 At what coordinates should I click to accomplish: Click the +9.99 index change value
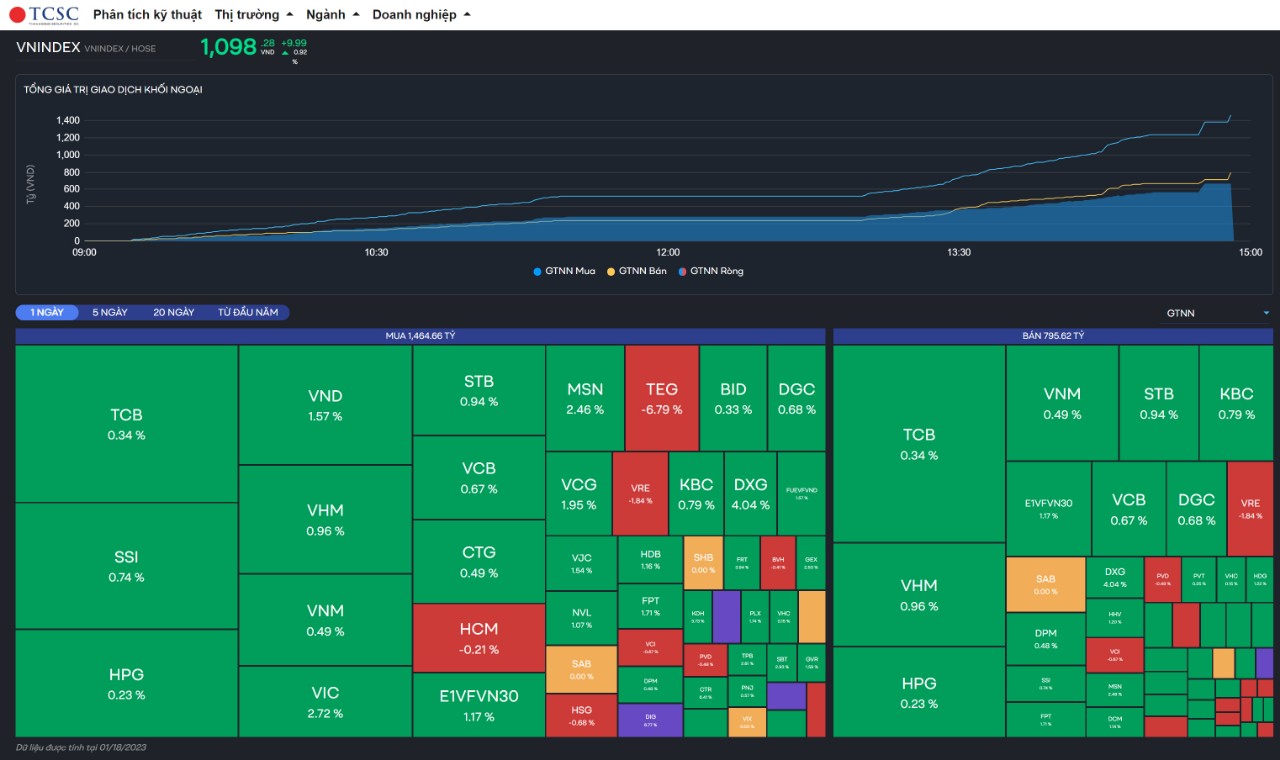pos(294,43)
